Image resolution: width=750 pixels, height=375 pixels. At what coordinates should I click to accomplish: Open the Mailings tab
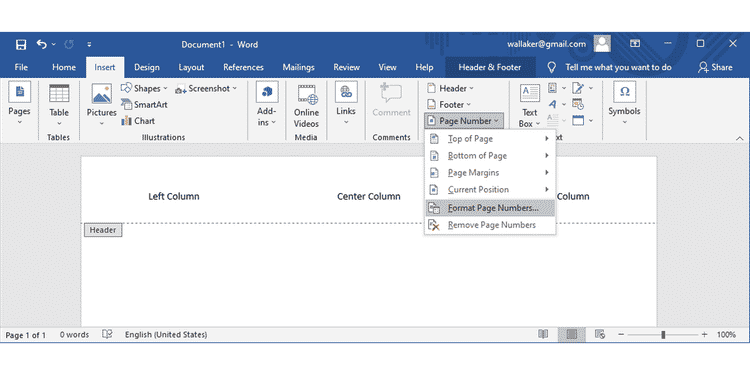pos(298,67)
